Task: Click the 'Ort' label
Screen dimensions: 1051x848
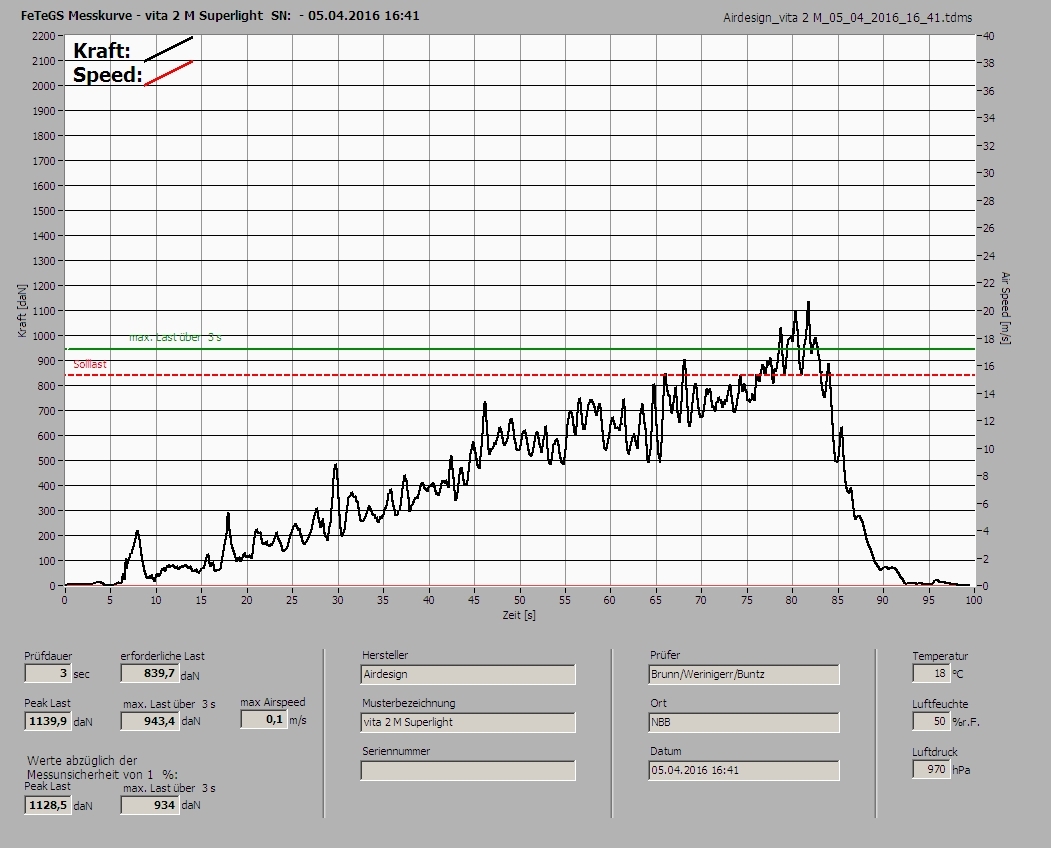Action: pos(658,703)
